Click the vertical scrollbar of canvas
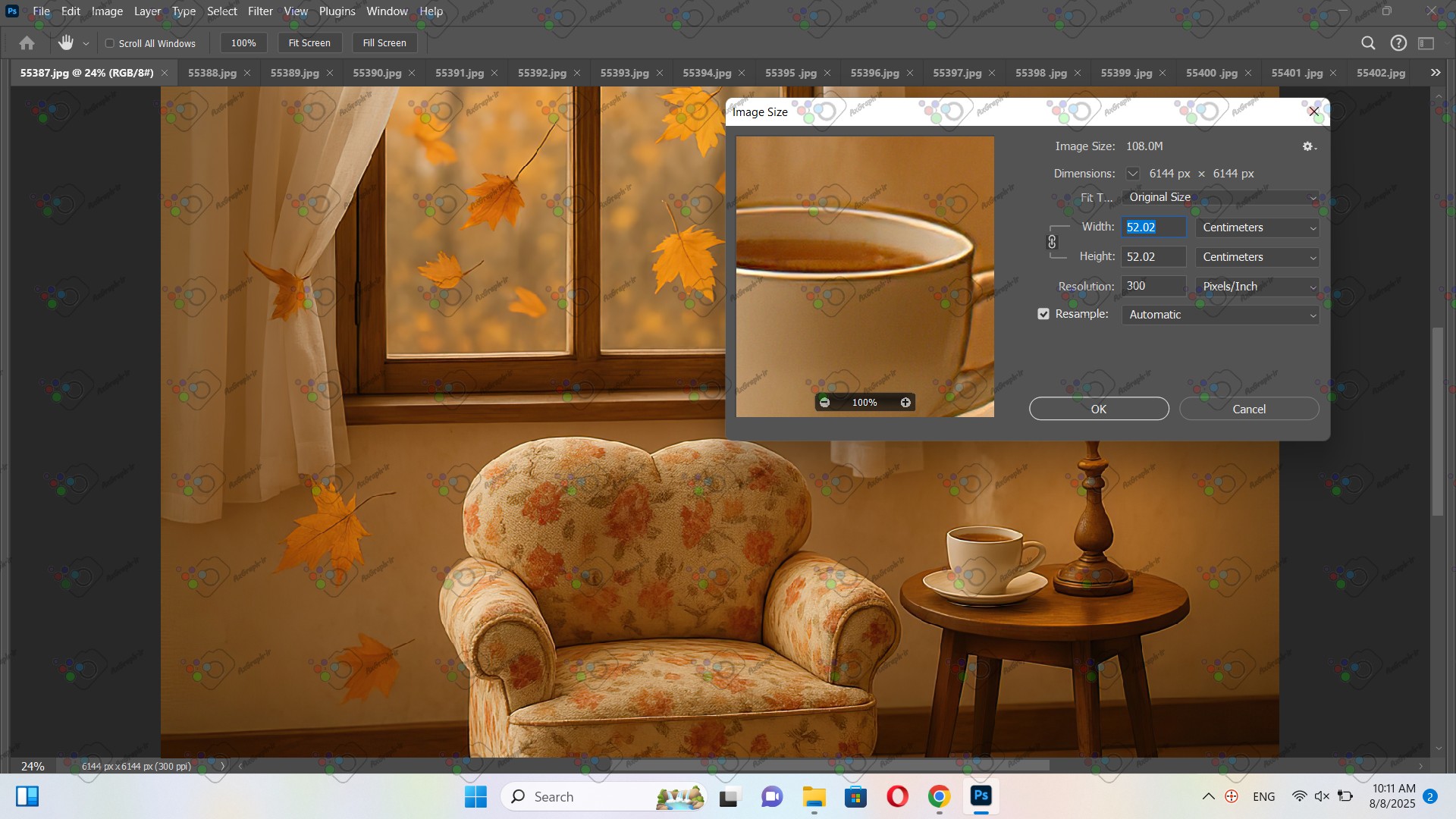 1438,421
